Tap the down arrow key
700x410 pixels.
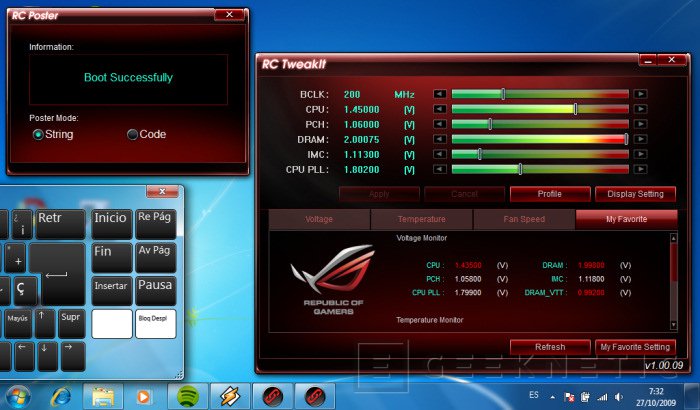(47, 356)
